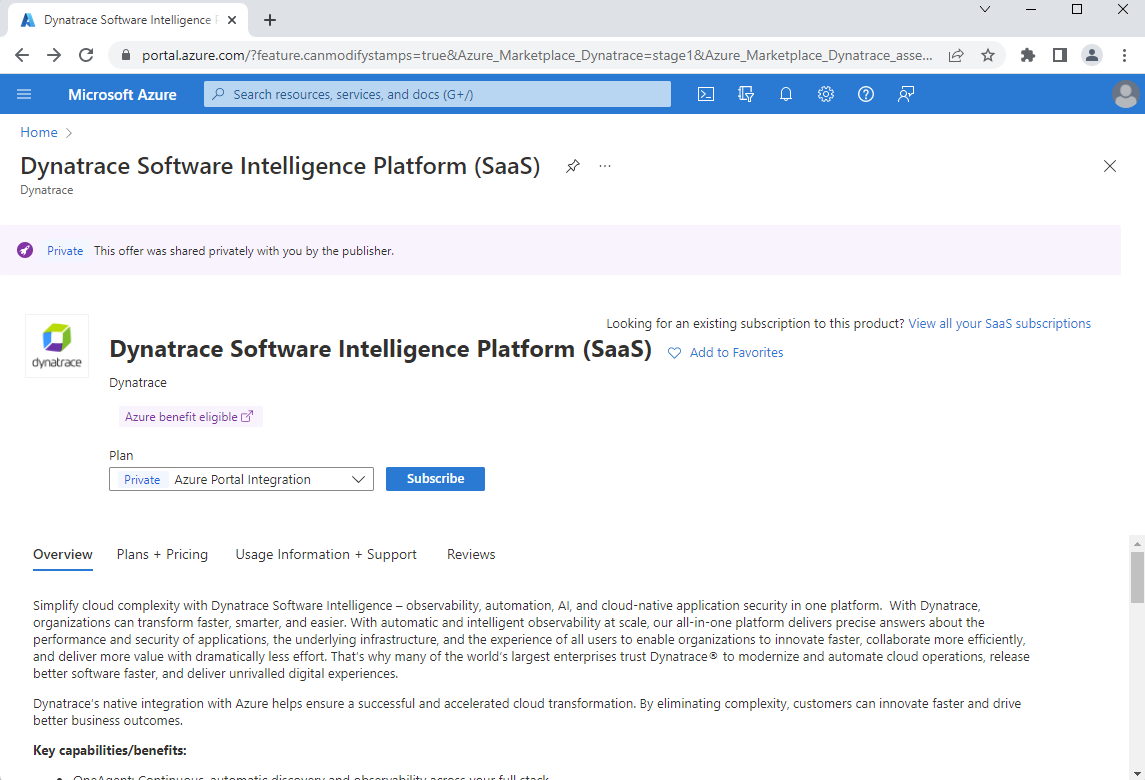Open portal settings gear

(826, 94)
